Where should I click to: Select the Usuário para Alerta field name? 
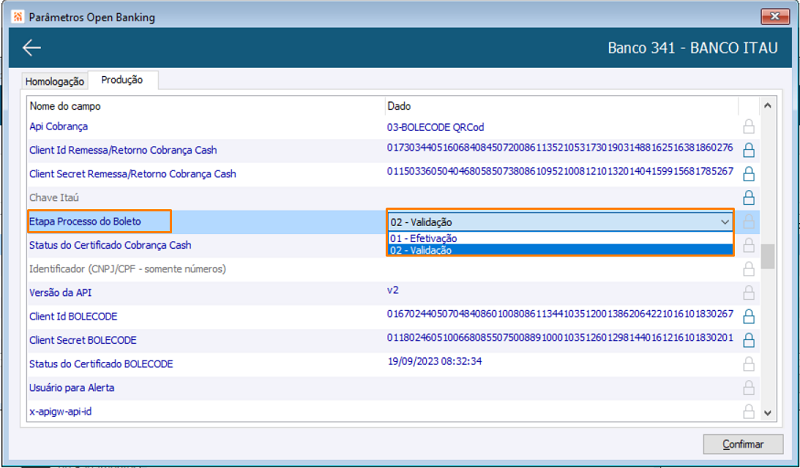pos(71,387)
